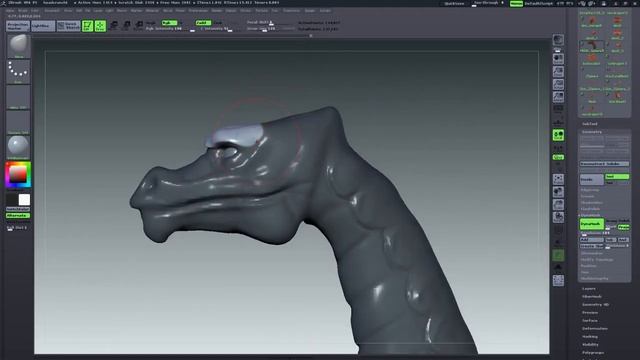This screenshot has height=360, width=640.
Task: Click the Move icon in right shelf
Action: pos(558,192)
